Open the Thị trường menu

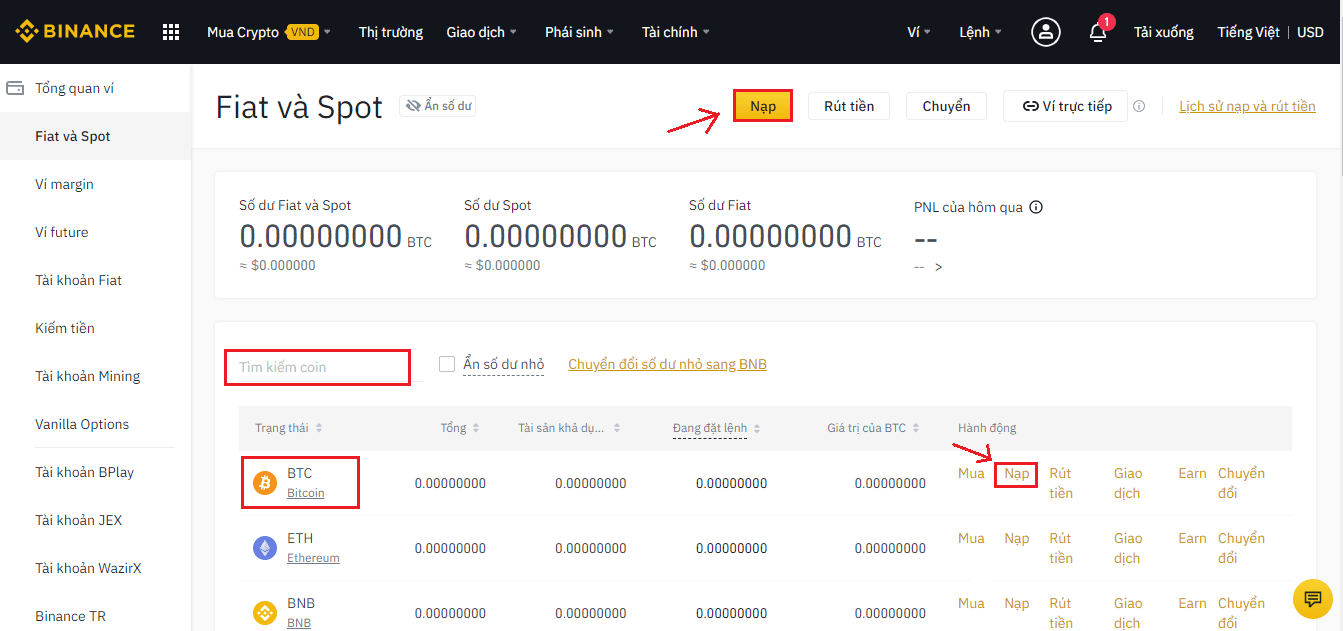(391, 32)
